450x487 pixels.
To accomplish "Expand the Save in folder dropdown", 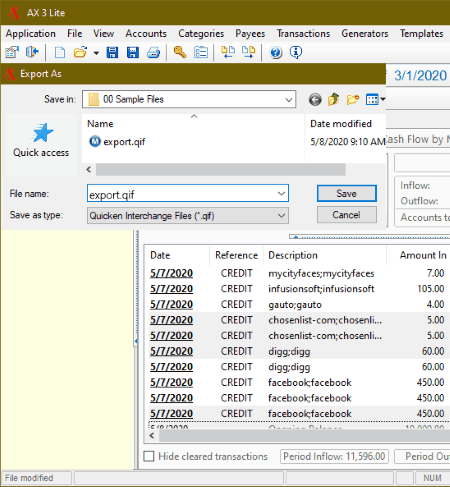I will coord(289,99).
